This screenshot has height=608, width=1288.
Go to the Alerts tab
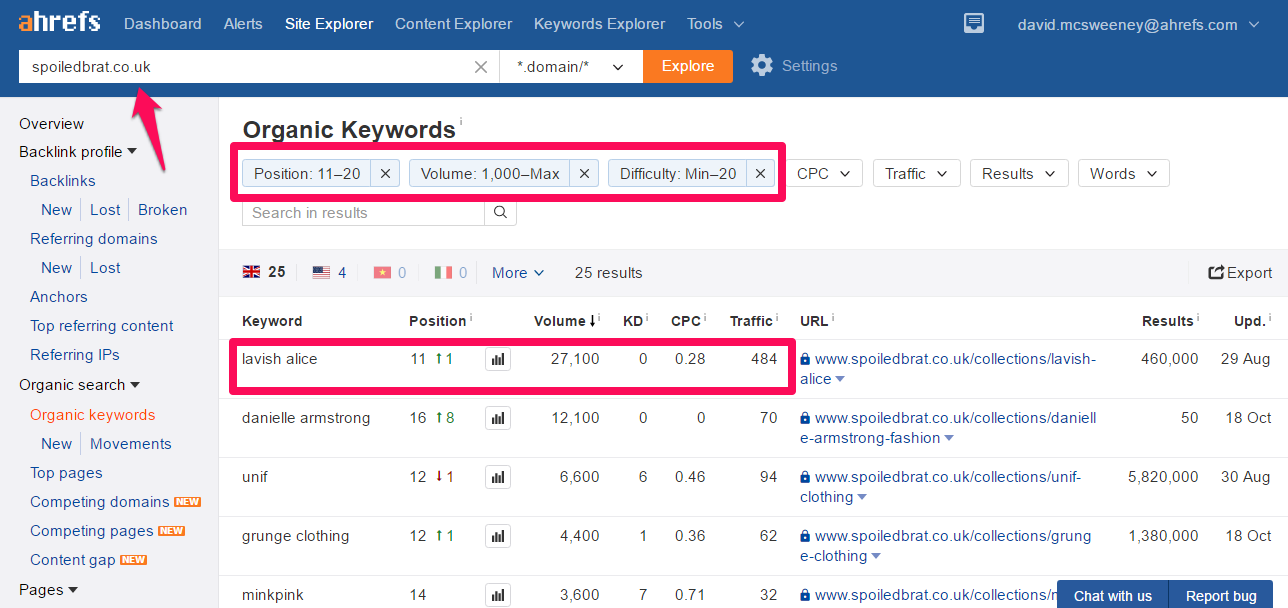tap(243, 24)
